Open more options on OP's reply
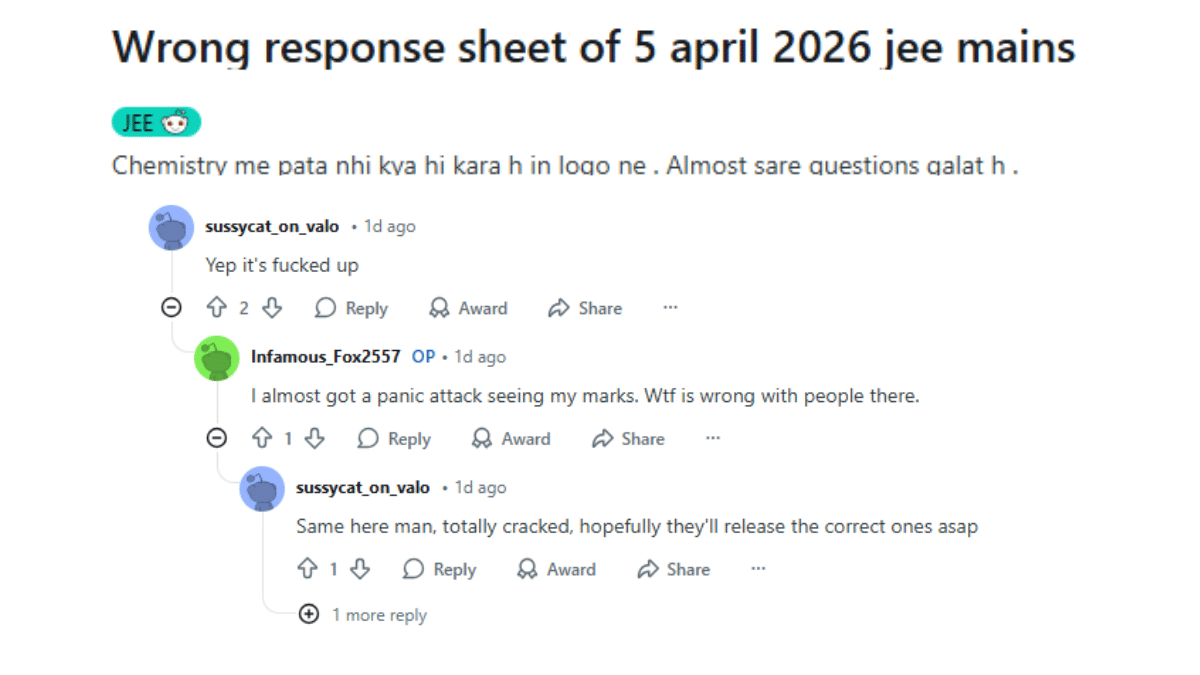 point(712,438)
